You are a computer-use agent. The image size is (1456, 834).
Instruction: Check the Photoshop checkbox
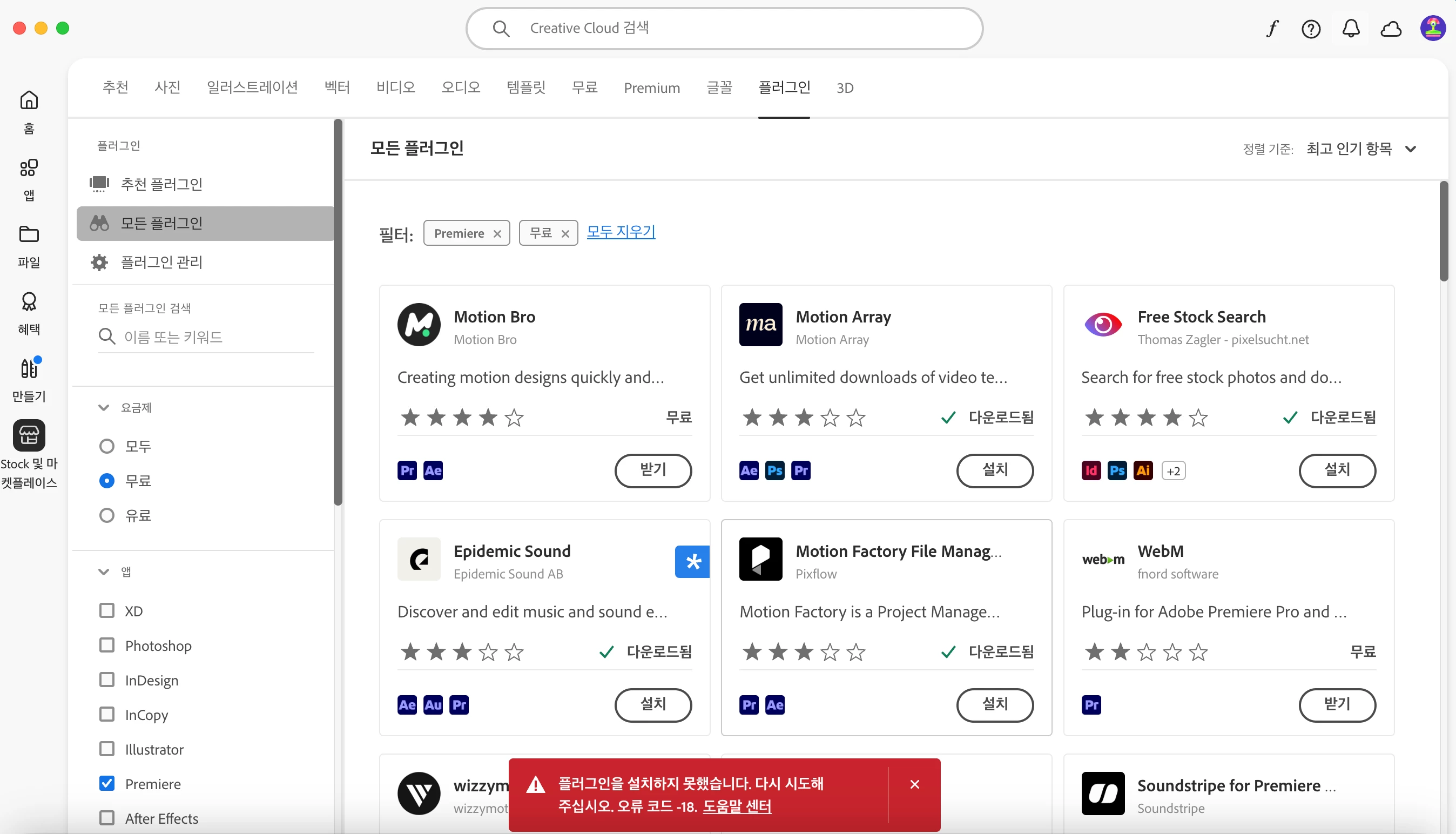pyautogui.click(x=106, y=645)
